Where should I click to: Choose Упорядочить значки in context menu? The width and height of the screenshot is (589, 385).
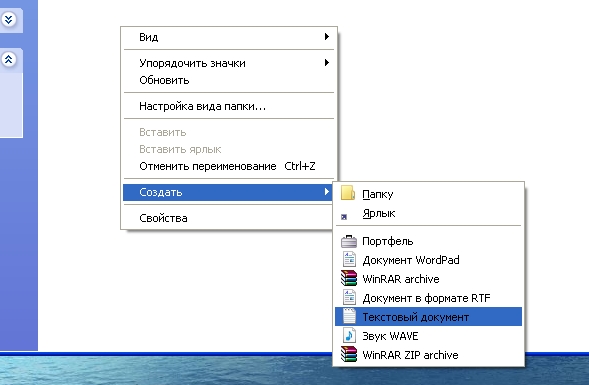pos(228,63)
